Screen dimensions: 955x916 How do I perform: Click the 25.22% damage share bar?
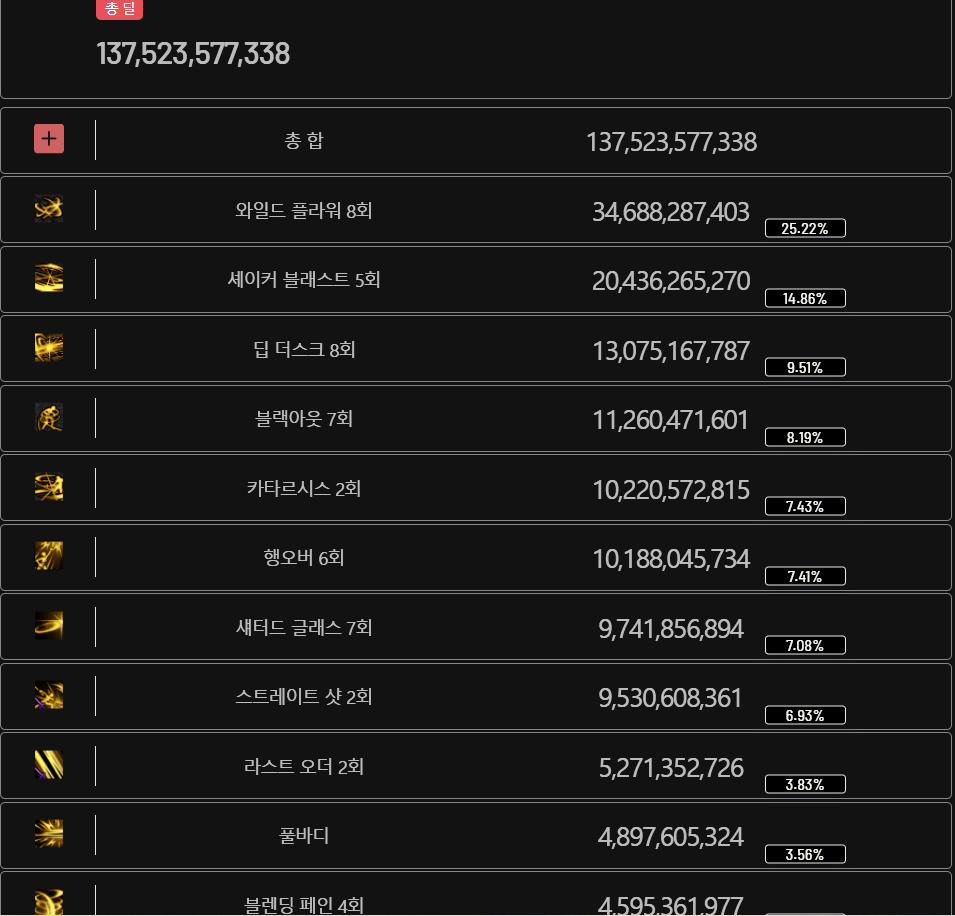805,228
